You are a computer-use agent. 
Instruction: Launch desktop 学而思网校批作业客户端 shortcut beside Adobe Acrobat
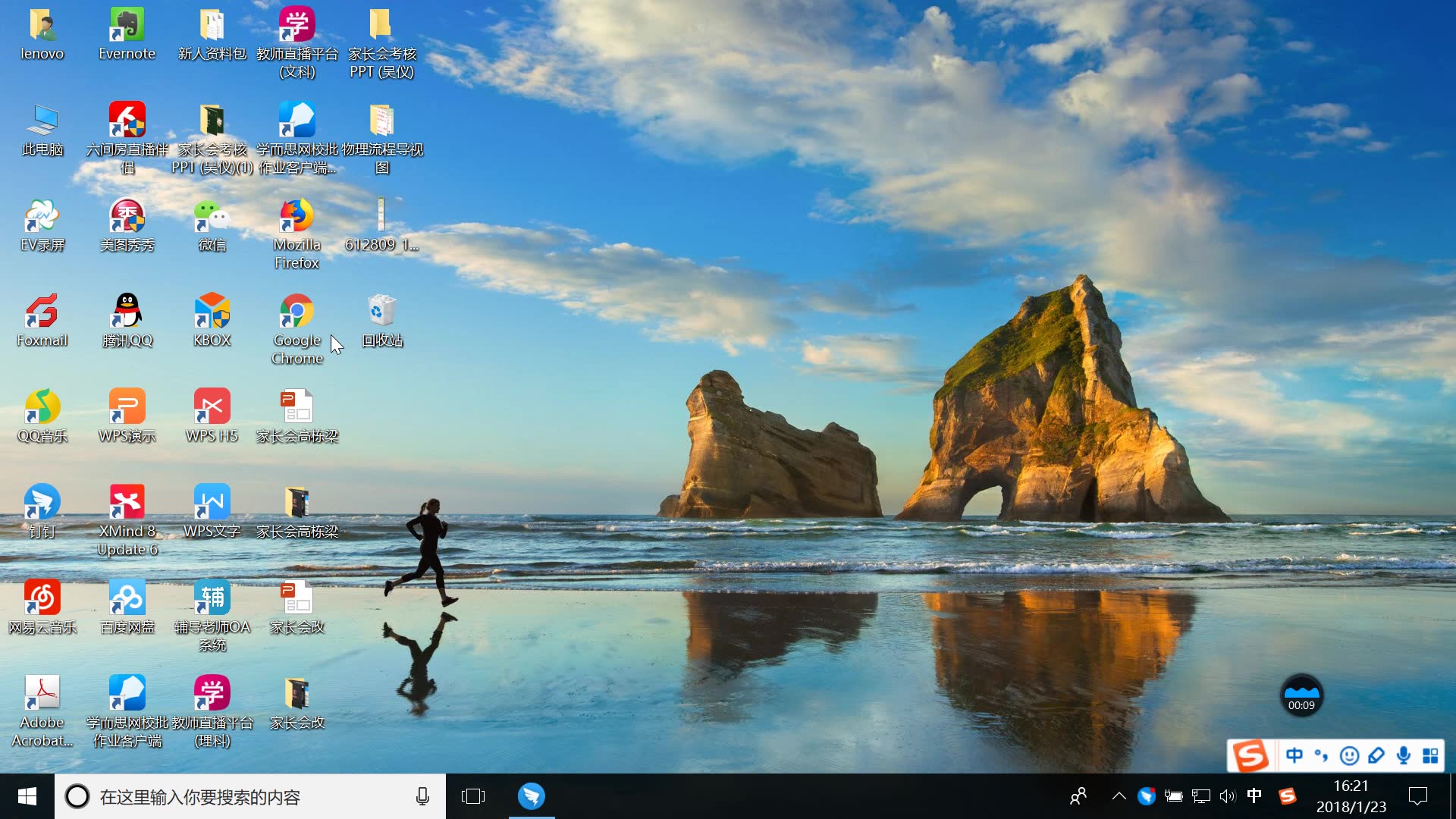tap(127, 712)
